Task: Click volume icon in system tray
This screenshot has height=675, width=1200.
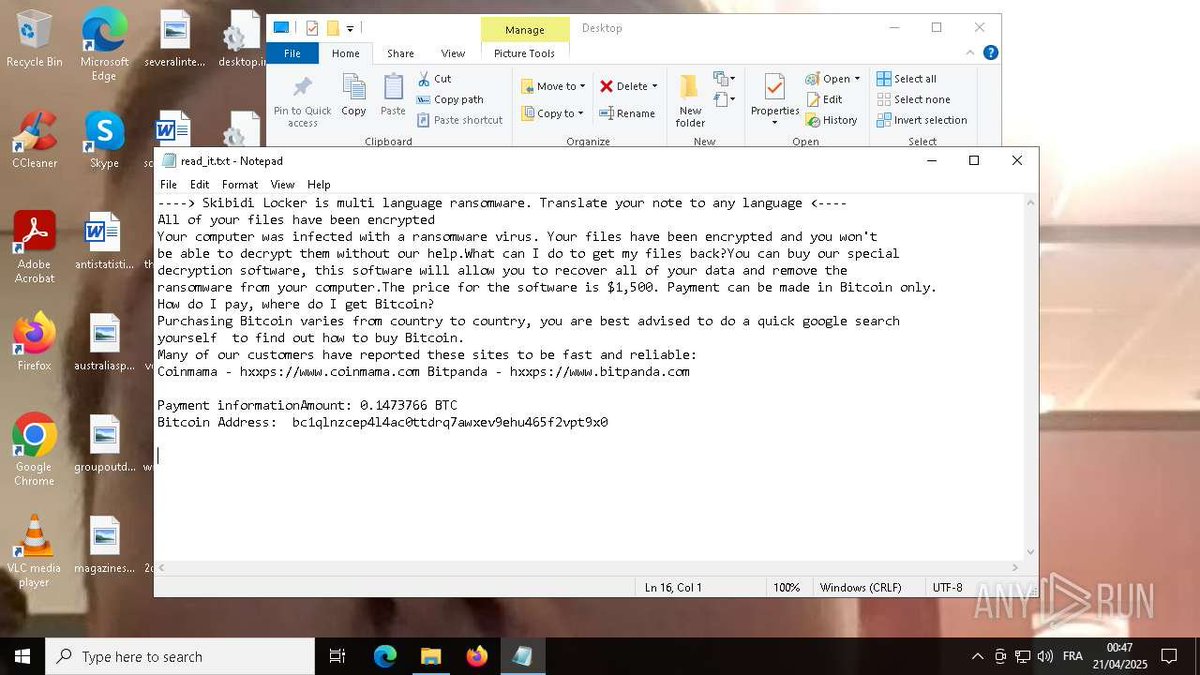Action: [x=1045, y=656]
